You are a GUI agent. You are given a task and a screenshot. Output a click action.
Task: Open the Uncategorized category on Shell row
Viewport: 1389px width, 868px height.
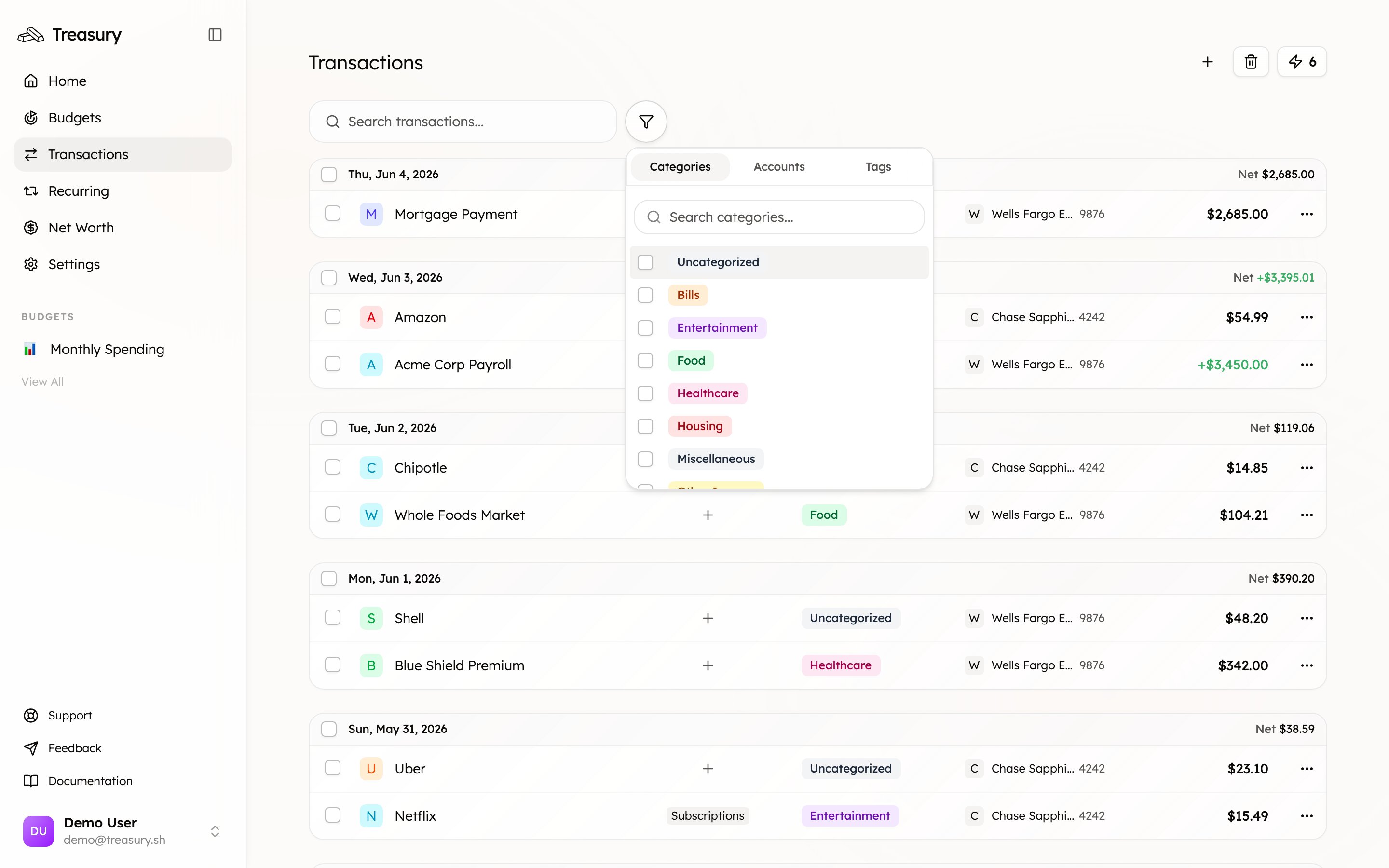click(x=851, y=618)
